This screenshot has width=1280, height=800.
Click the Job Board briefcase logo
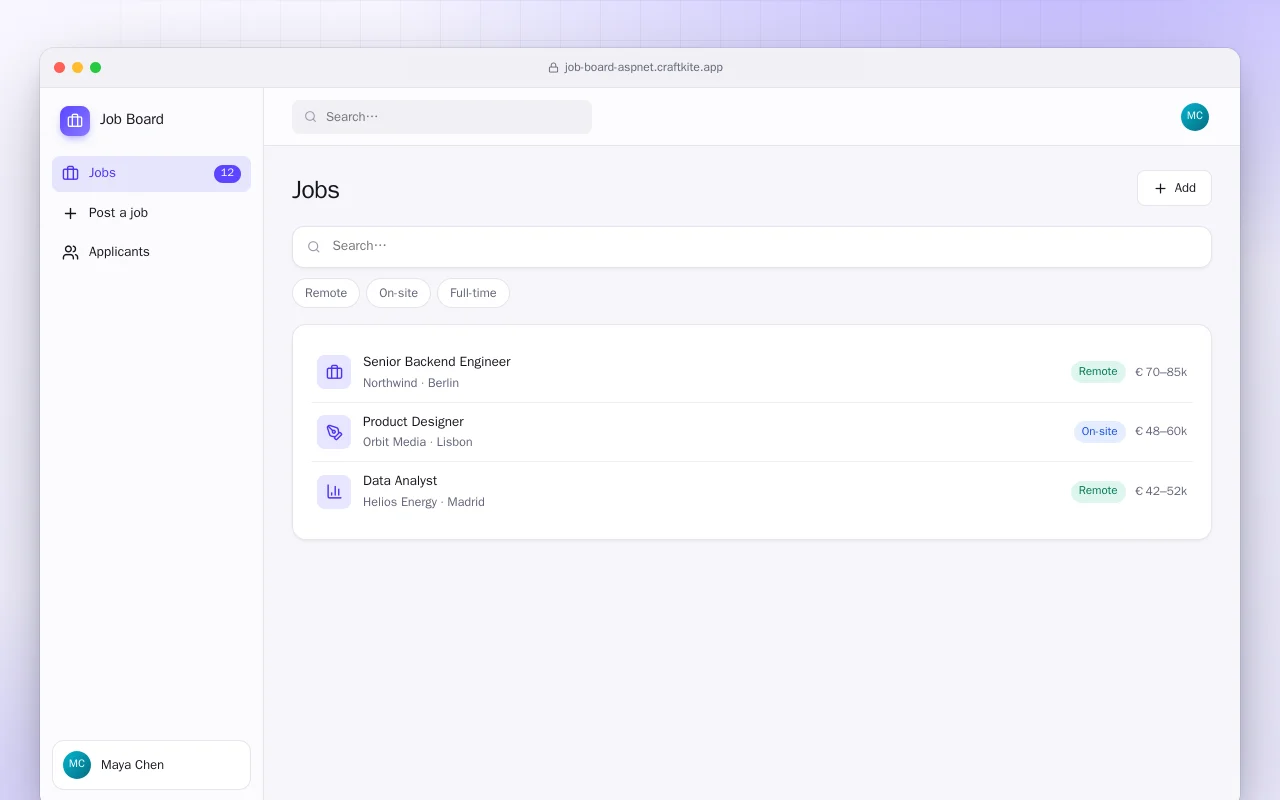point(75,121)
